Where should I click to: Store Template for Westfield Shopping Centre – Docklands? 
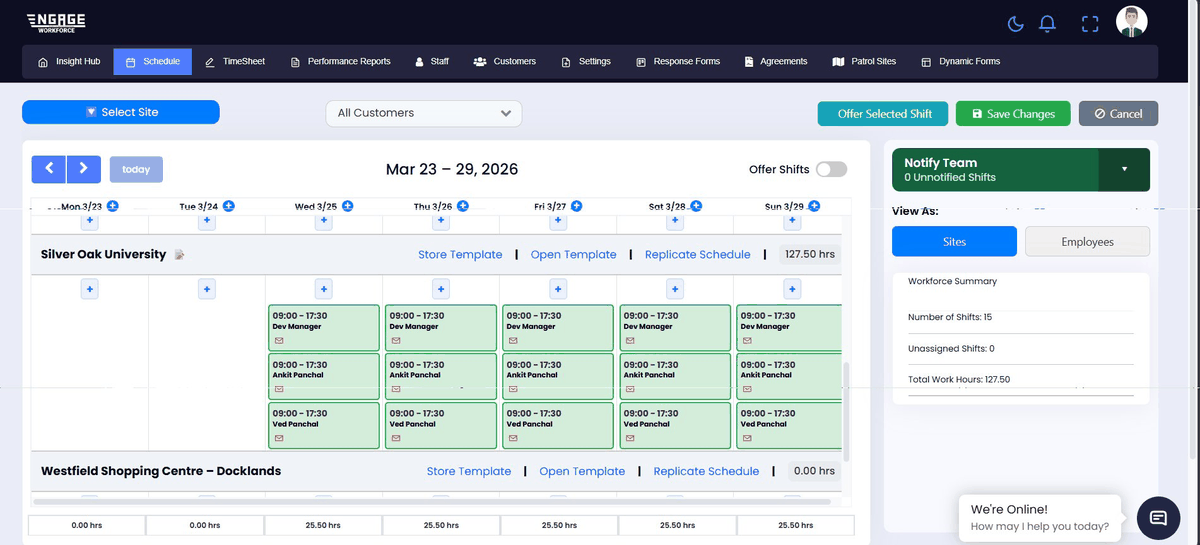(x=469, y=471)
